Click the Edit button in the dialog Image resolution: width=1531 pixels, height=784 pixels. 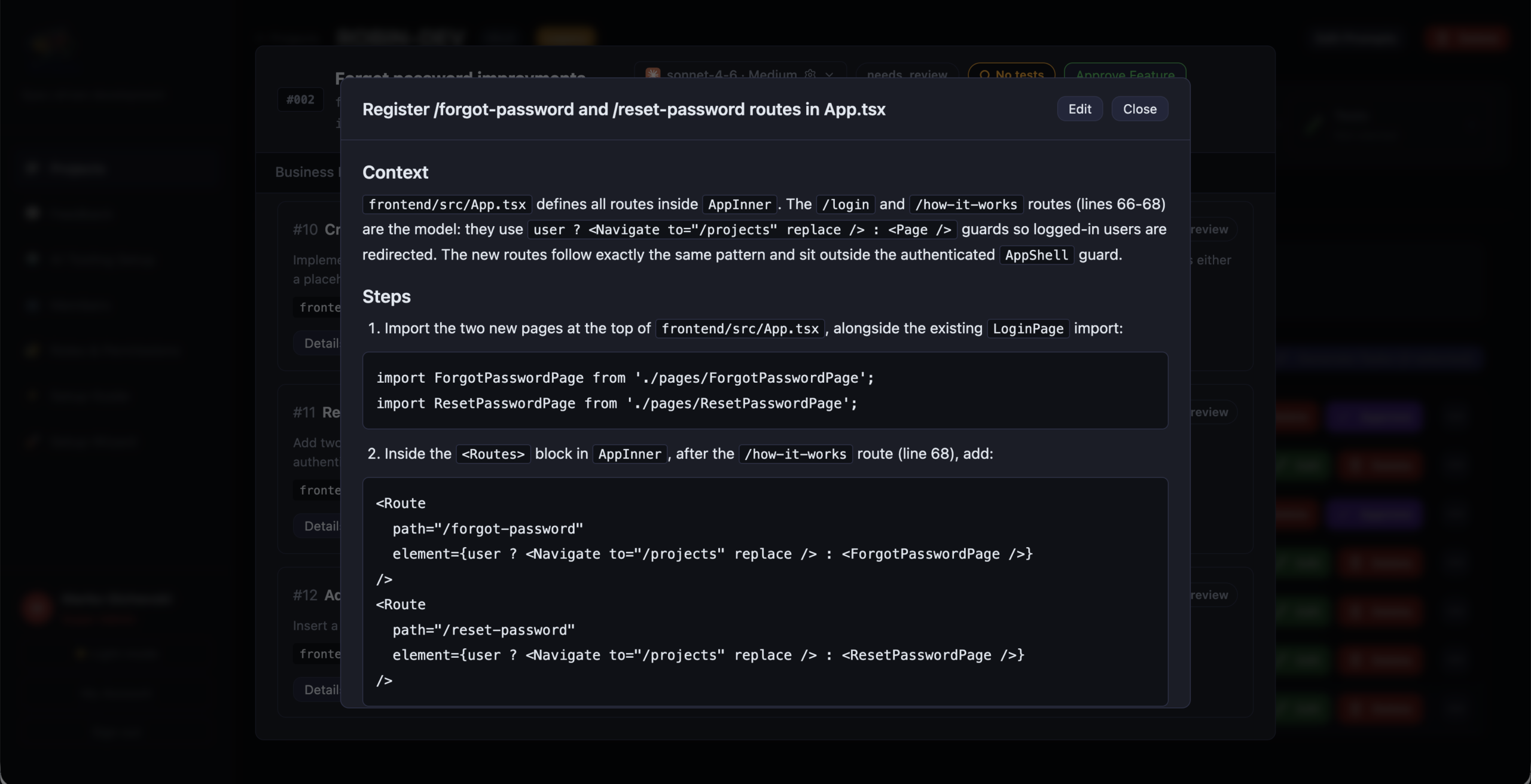point(1079,109)
